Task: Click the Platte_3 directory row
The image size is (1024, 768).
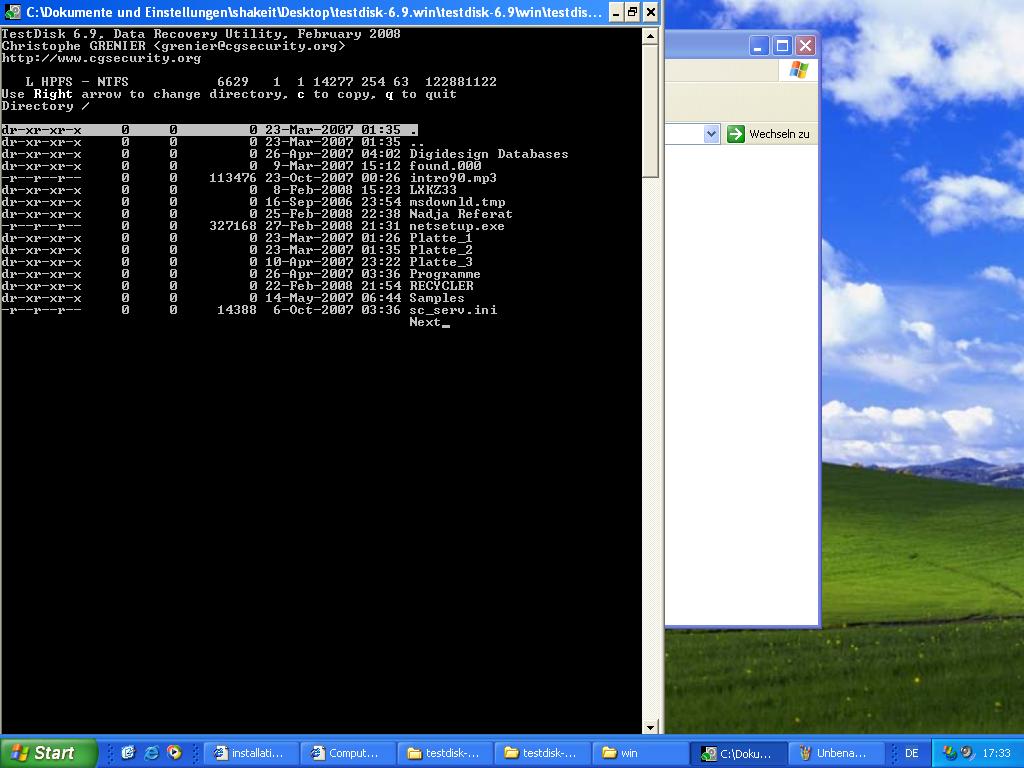Action: [237, 263]
